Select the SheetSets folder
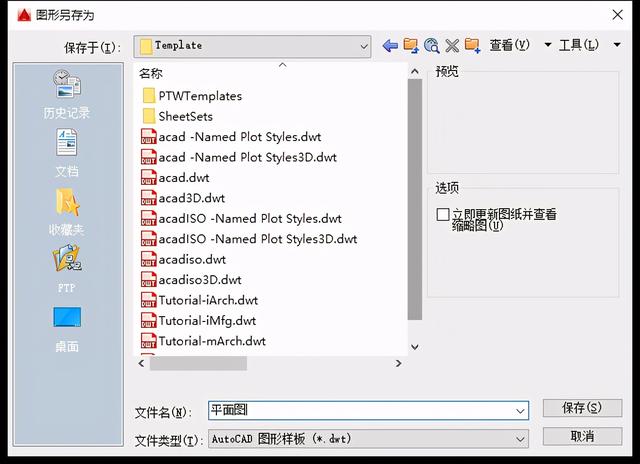The height and width of the screenshot is (464, 640). click(178, 116)
